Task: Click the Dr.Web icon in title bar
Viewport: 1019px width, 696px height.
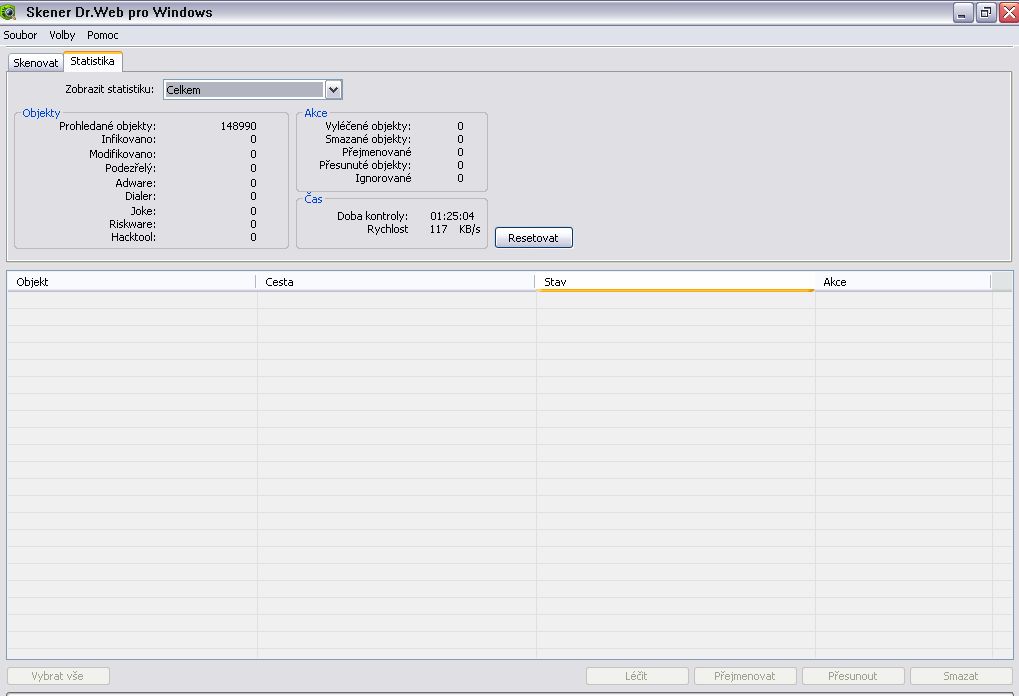Action: [x=9, y=12]
